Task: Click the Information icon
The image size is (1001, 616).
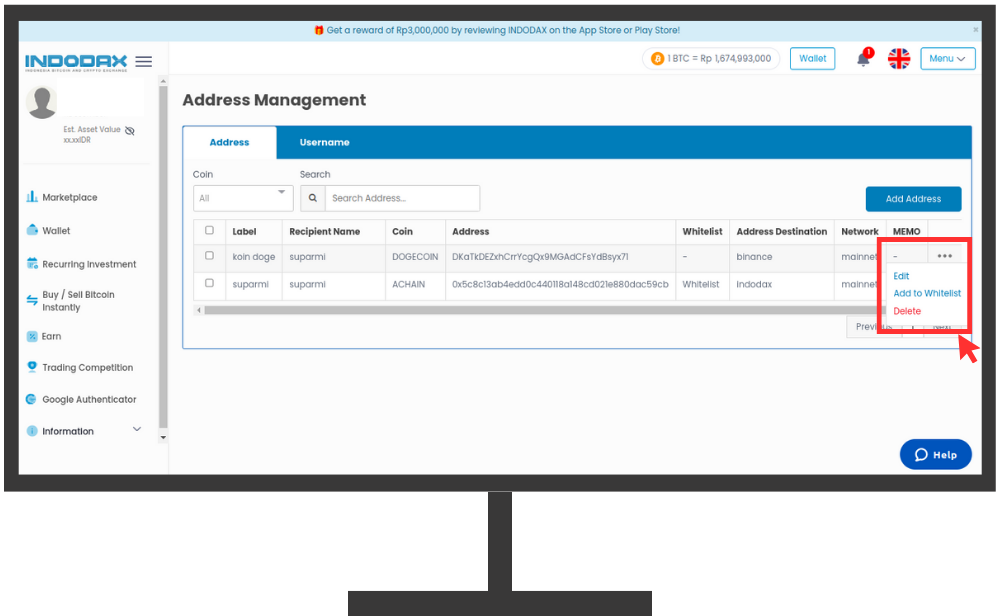Action: [32, 431]
